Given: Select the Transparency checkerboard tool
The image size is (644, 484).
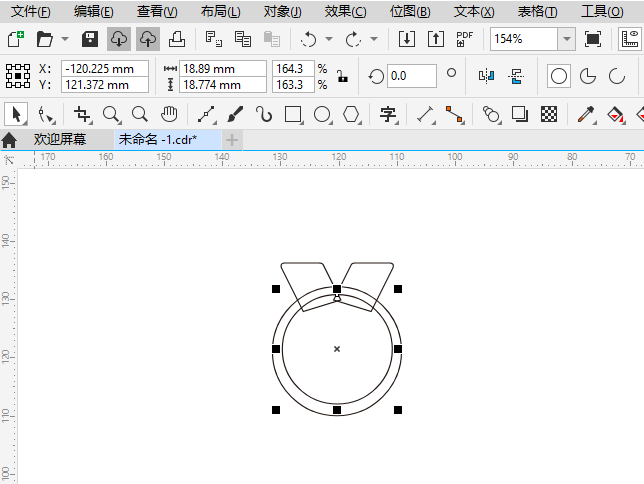Looking at the screenshot, I should tap(549, 114).
